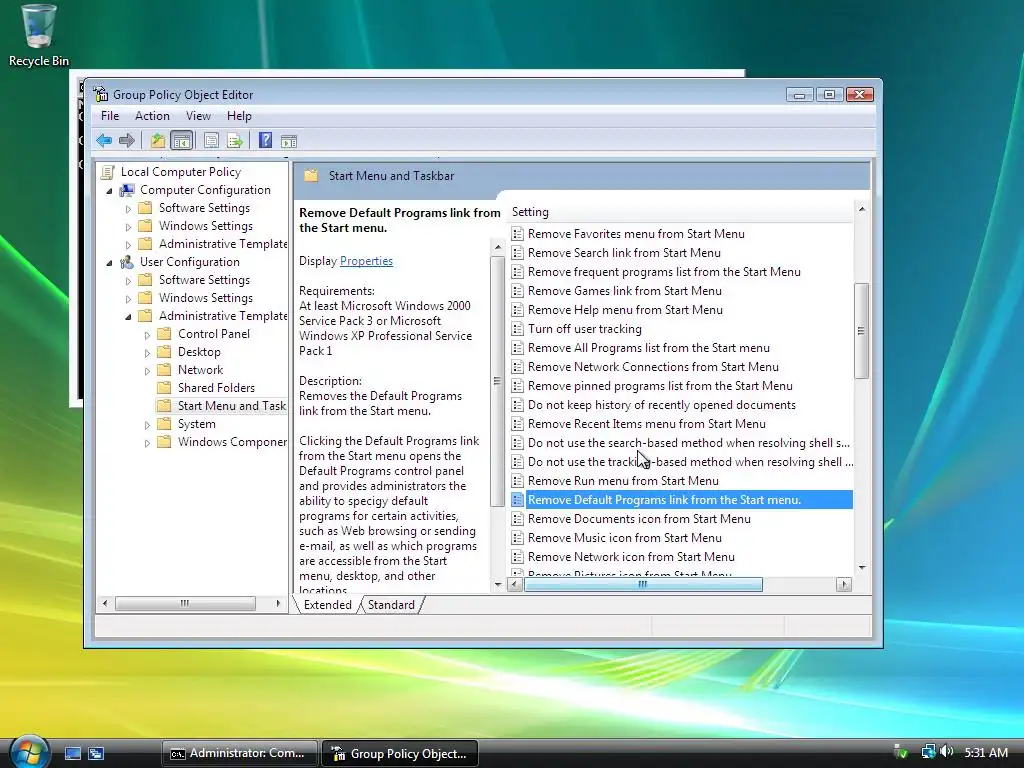The image size is (1024, 768).
Task: Select Remove frequent programs list setting
Action: coord(664,272)
